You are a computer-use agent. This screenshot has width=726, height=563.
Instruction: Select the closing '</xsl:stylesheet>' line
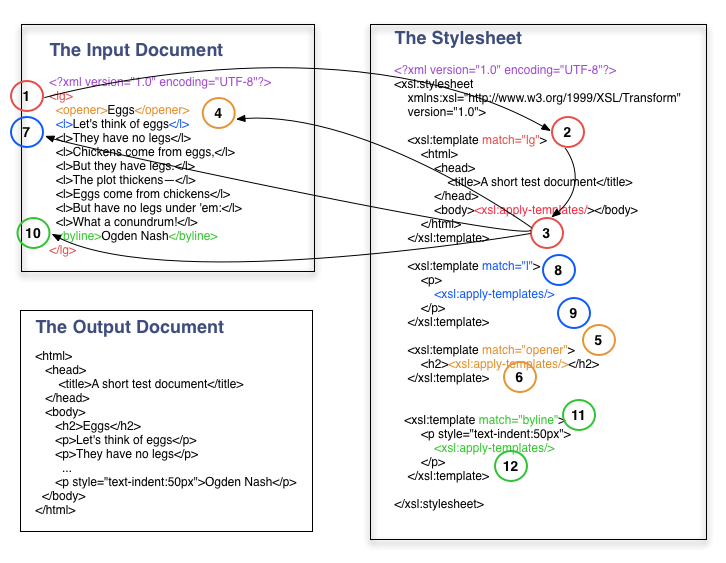[x=439, y=504]
